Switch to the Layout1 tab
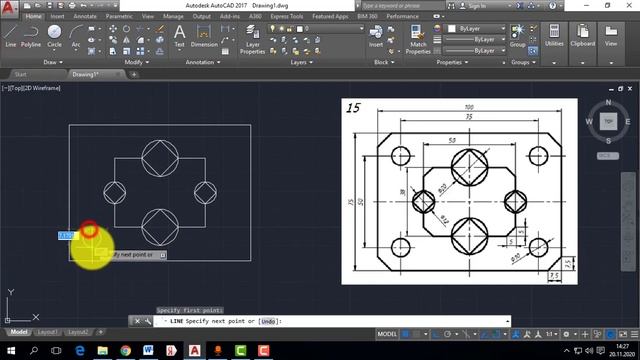 (47, 332)
